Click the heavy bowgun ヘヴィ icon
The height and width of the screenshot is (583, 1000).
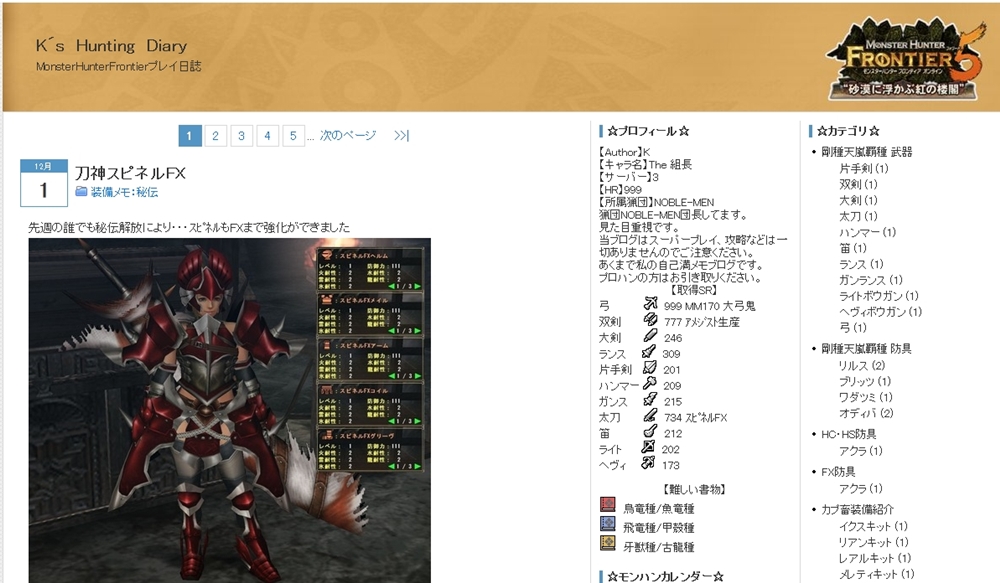click(648, 462)
